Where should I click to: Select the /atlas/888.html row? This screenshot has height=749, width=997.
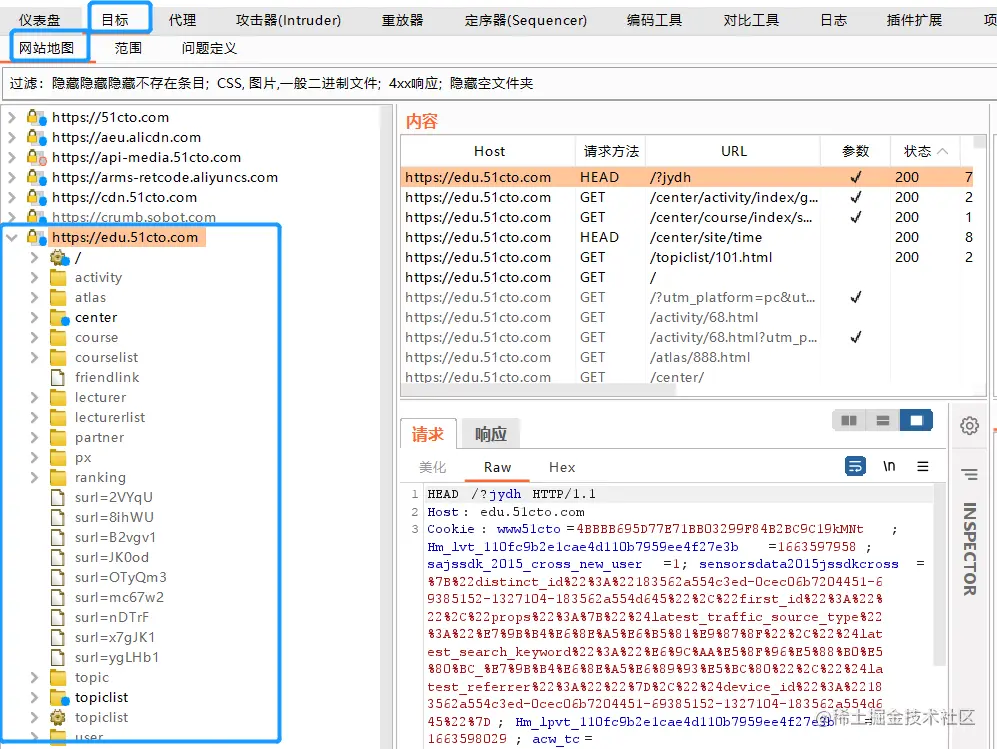click(x=687, y=357)
